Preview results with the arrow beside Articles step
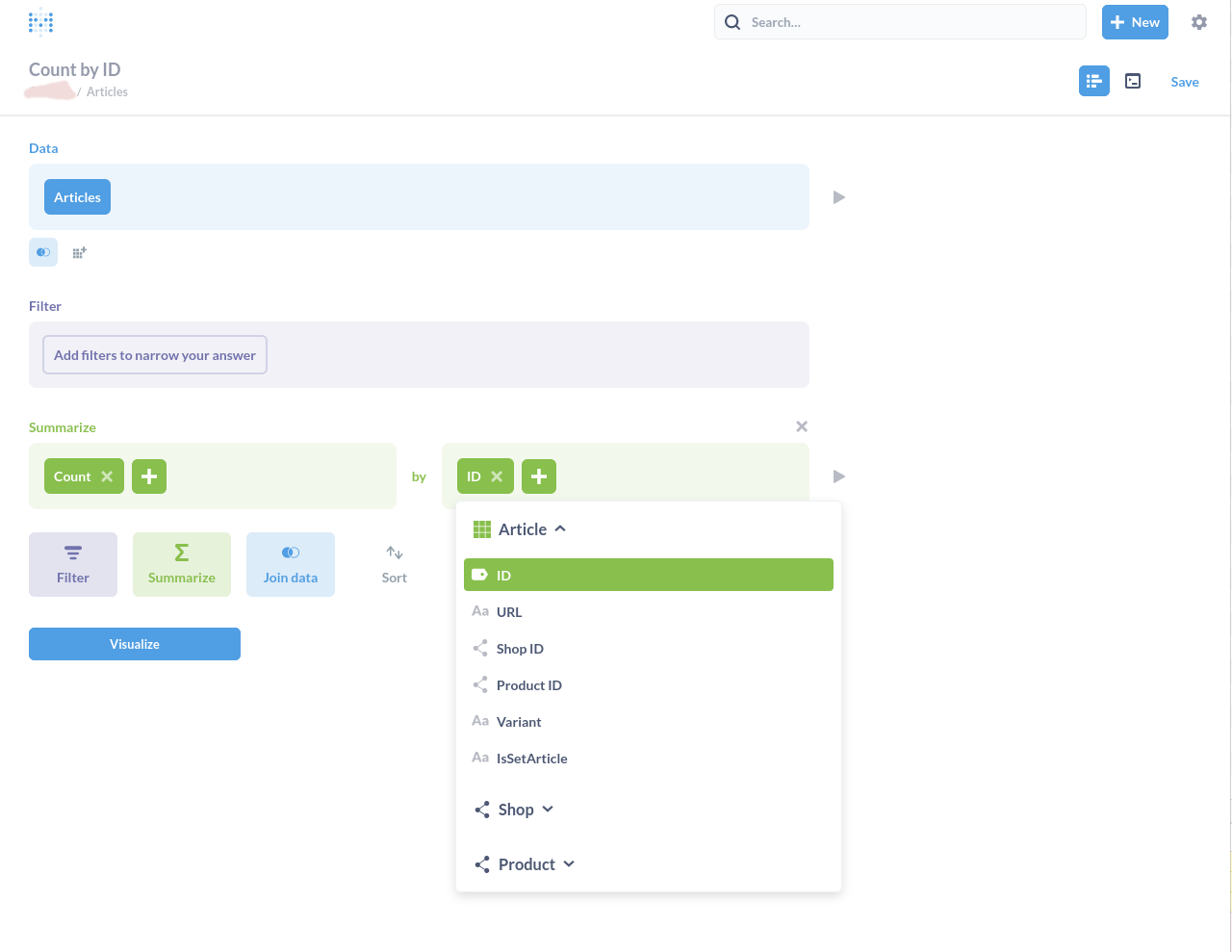This screenshot has width=1232, height=952. [838, 196]
